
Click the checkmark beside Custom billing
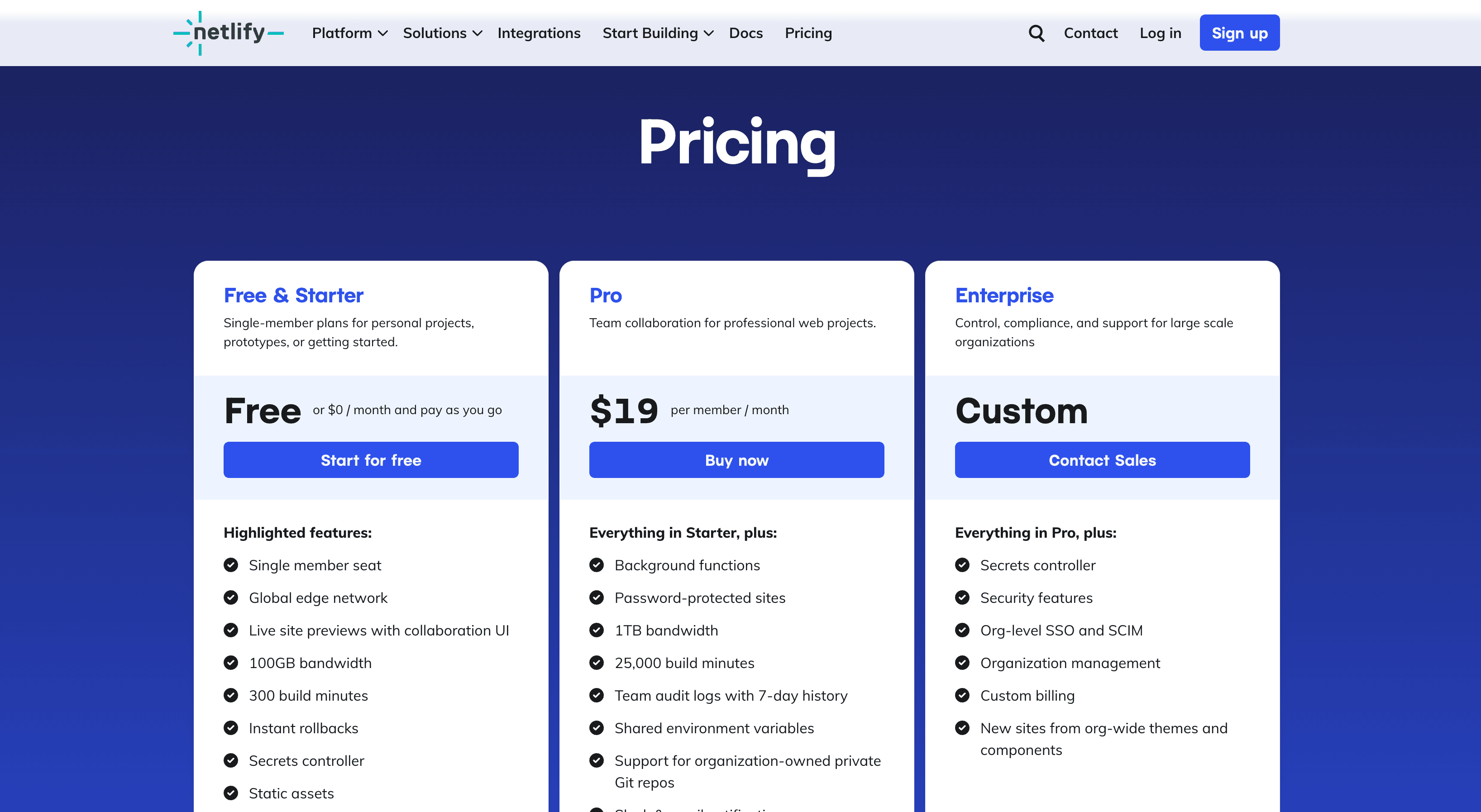pos(962,695)
